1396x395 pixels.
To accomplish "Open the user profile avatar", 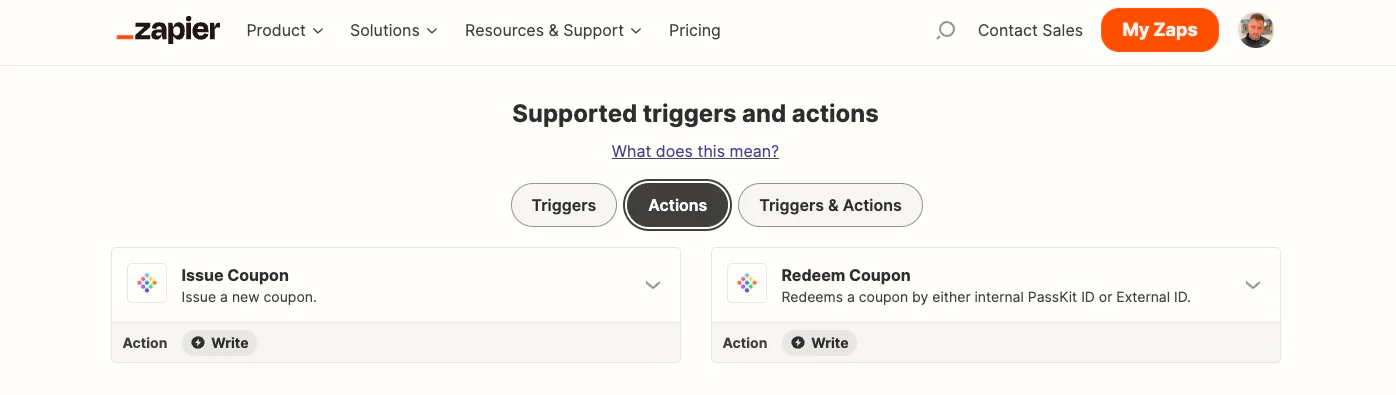I will pos(1256,30).
